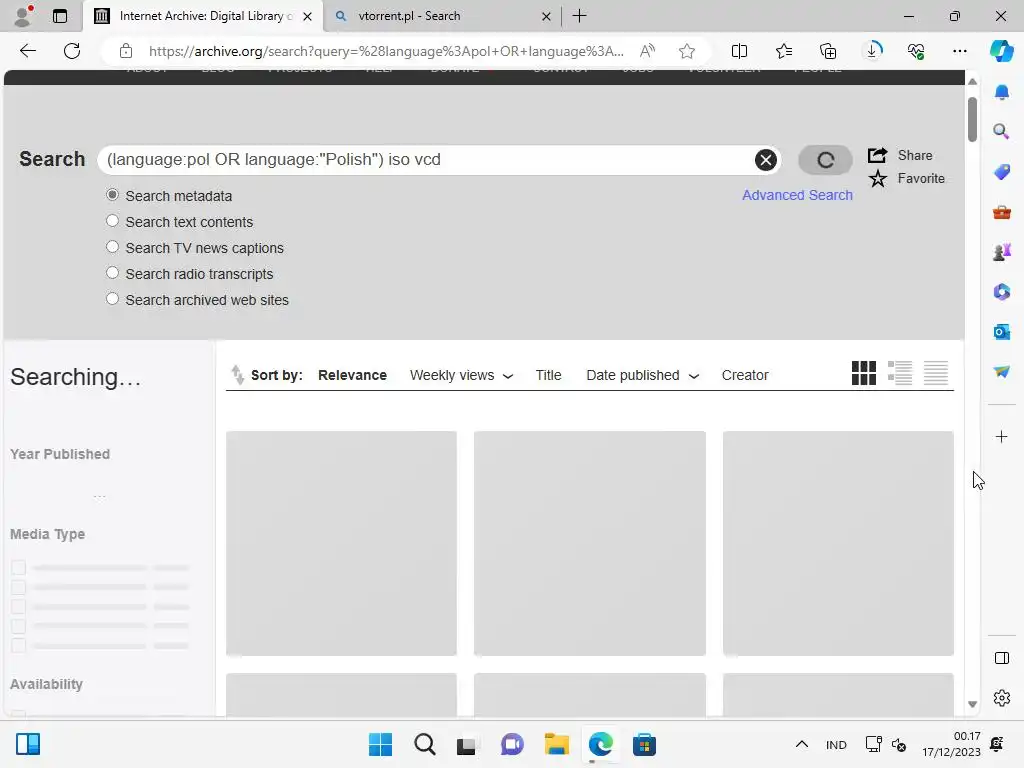Toggle the sort direction arrows icon
This screenshot has width=1024, height=768.
(x=238, y=375)
